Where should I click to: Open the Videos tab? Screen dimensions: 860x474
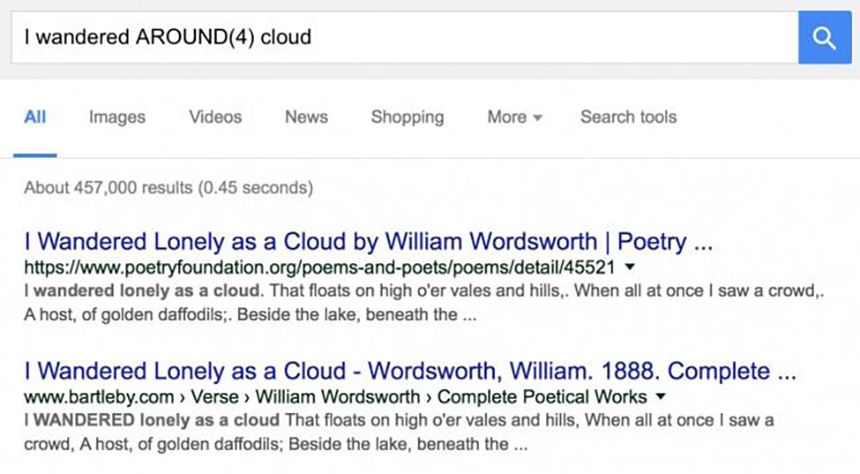pos(215,117)
